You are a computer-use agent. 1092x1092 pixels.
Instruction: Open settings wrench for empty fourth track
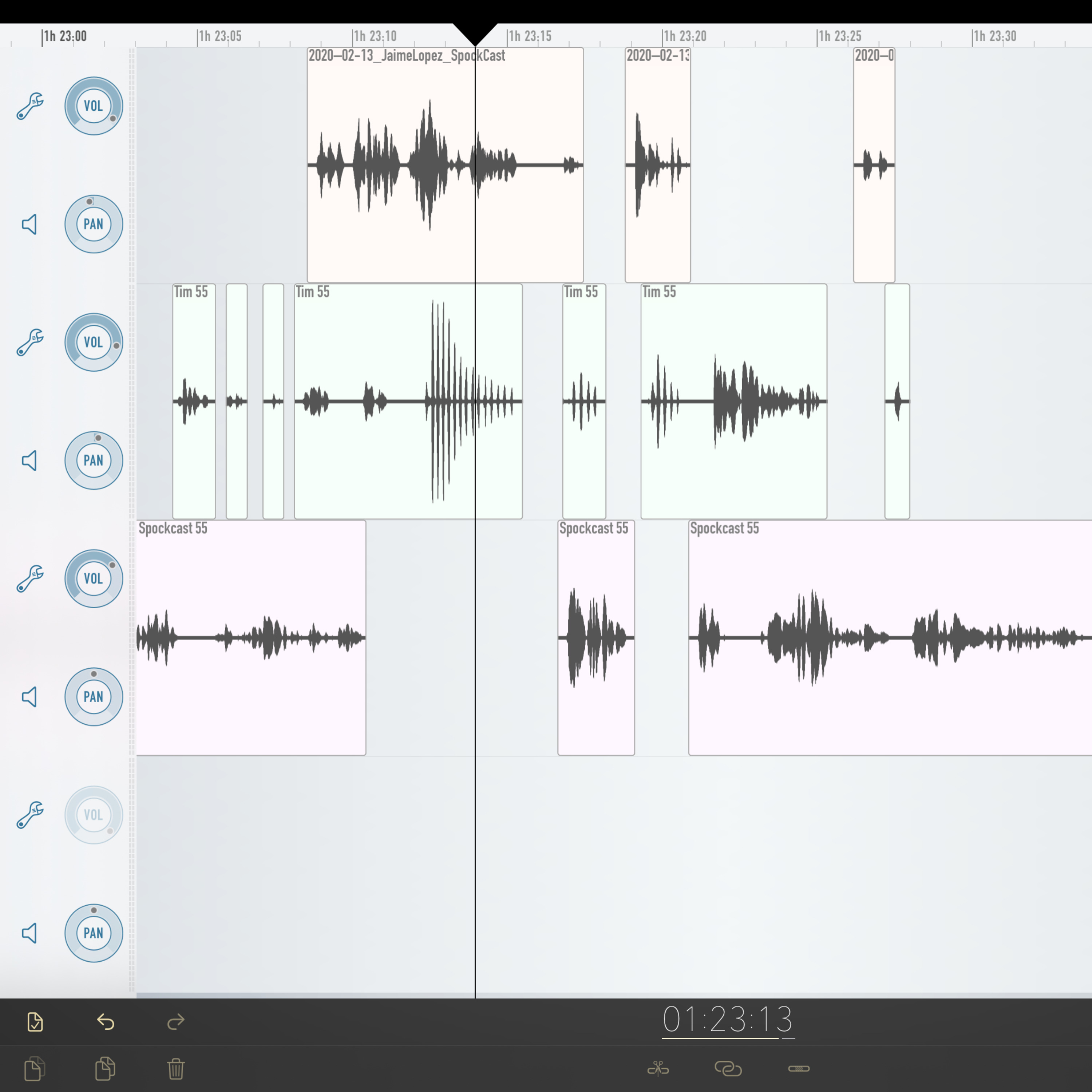[30, 815]
